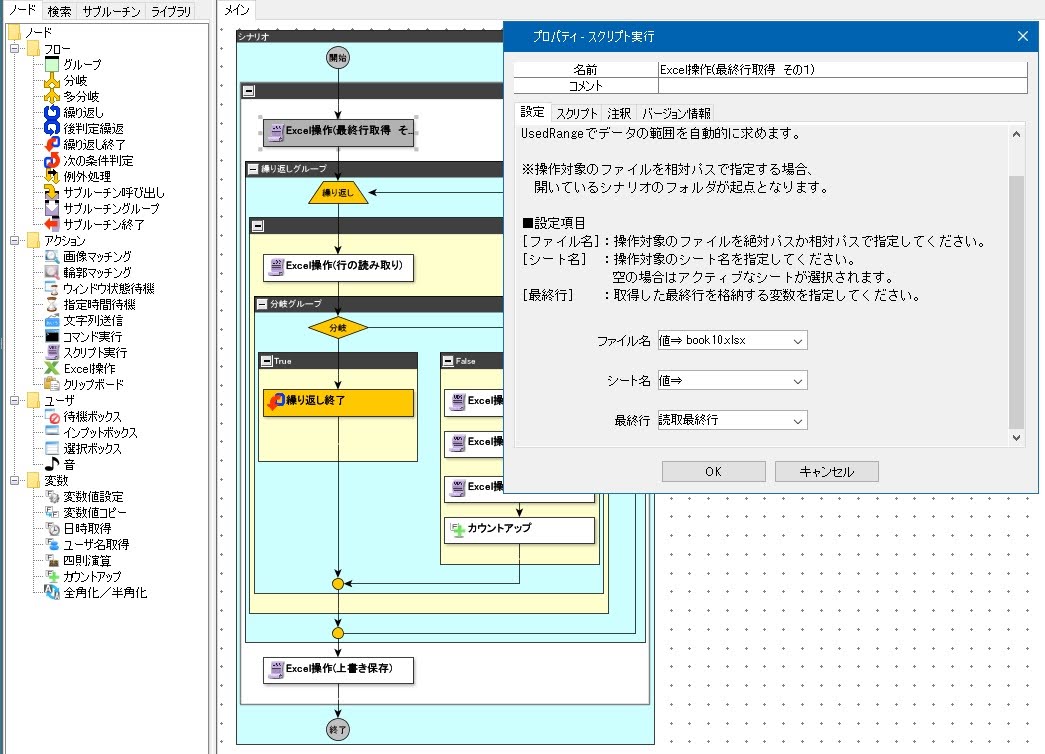Select the 繰り返し終了 flowchart node
The width and height of the screenshot is (1045, 754).
339,402
